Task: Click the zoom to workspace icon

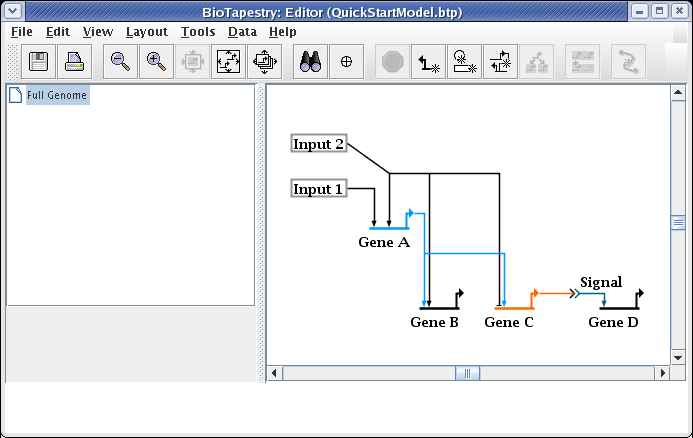Action: pyautogui.click(x=265, y=62)
